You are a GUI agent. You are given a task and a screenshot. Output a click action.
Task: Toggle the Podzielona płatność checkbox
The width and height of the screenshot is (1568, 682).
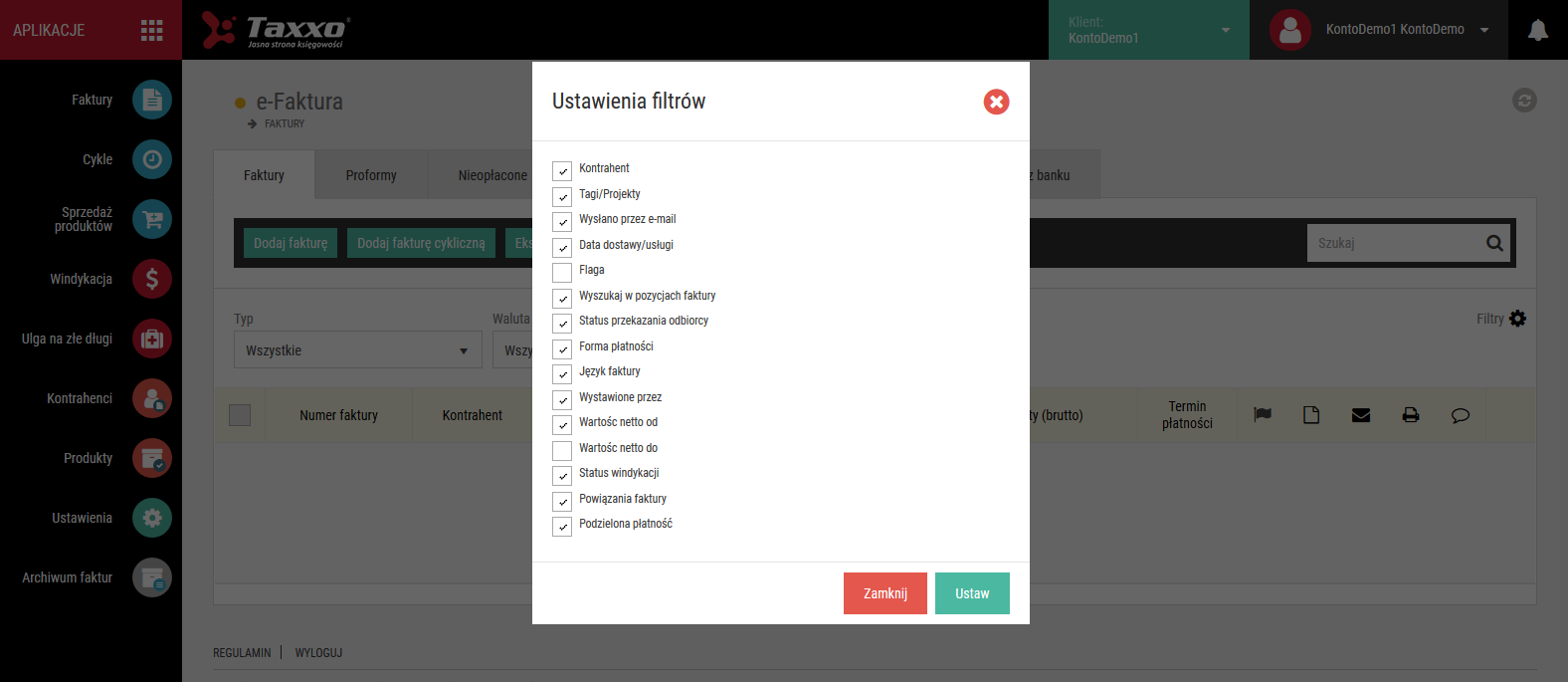click(562, 527)
